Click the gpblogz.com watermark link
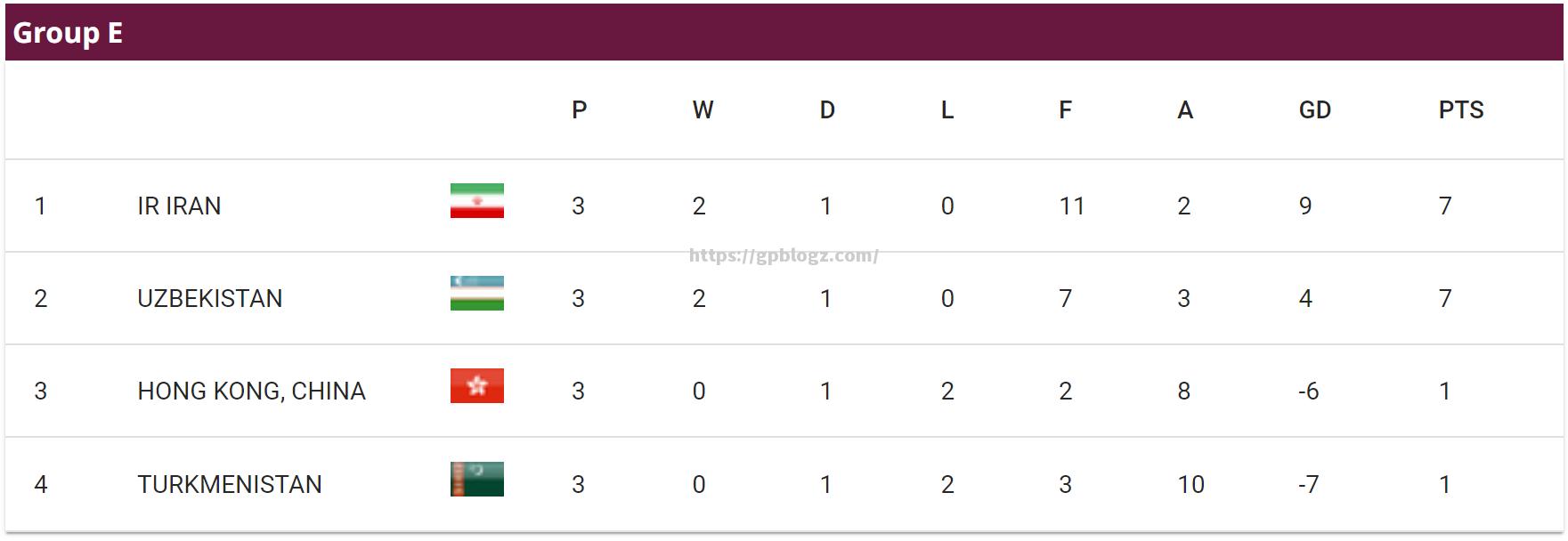The height and width of the screenshot is (541, 1568). coord(784,256)
